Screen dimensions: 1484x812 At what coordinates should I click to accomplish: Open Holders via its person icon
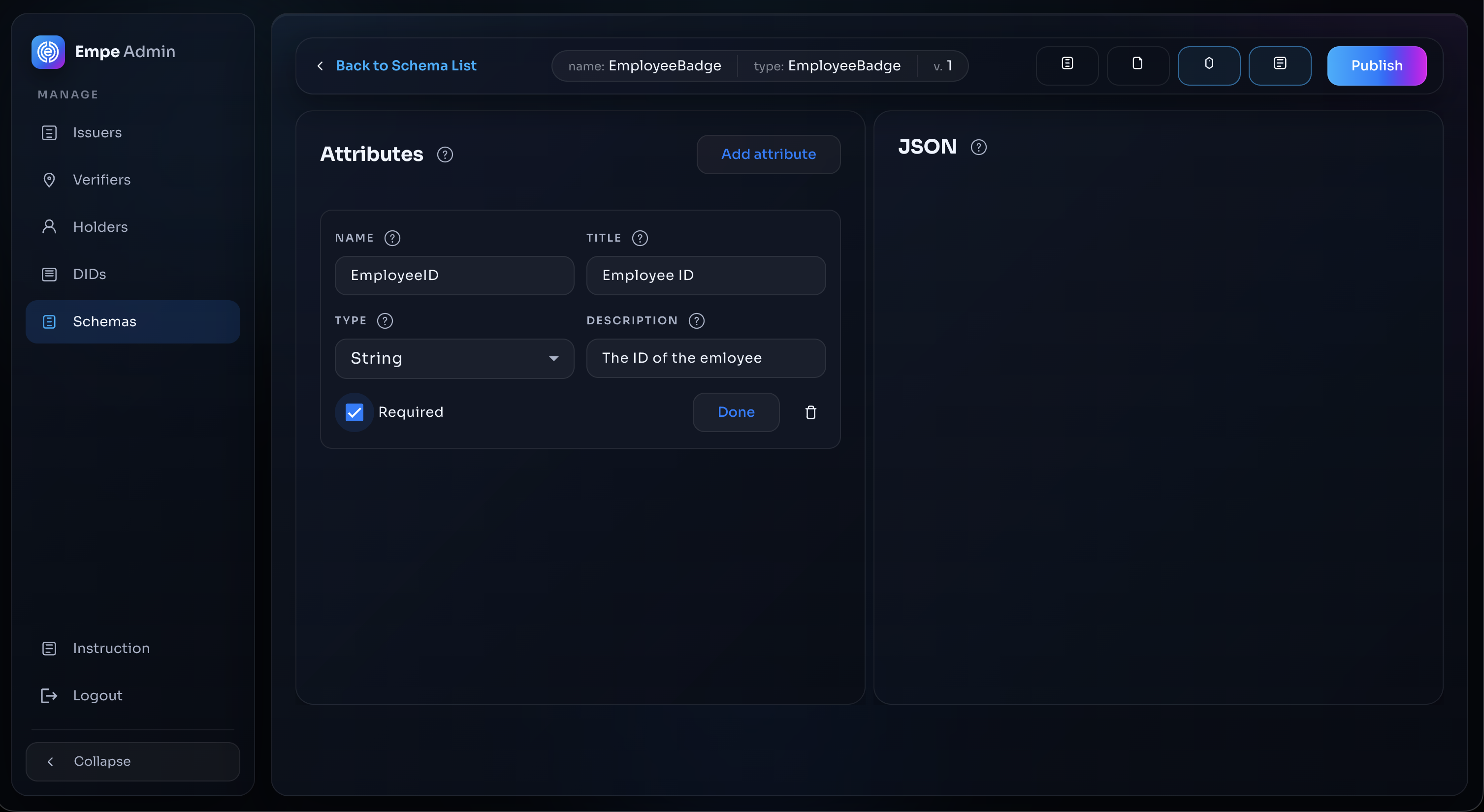(49, 227)
